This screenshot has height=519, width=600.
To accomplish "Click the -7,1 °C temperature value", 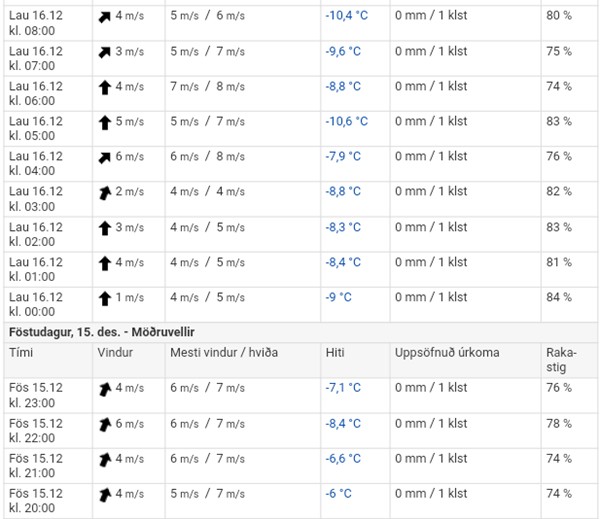I will pyautogui.click(x=343, y=388).
